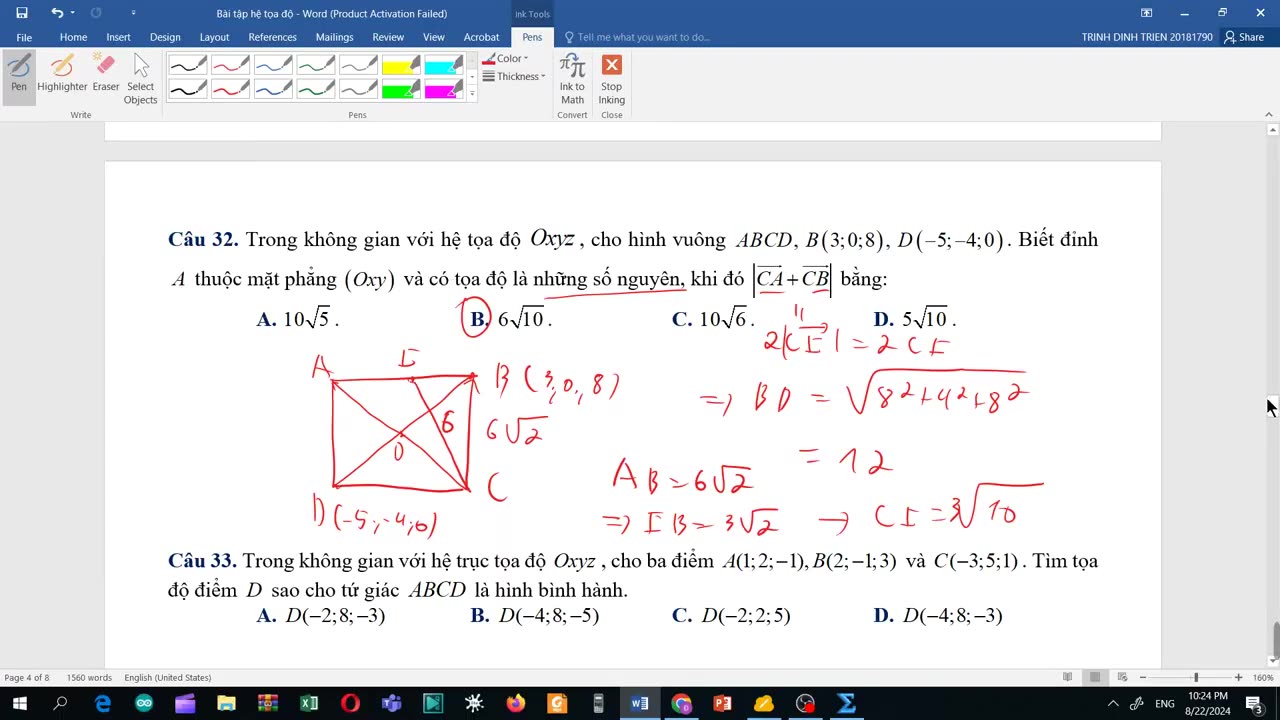Open zoom dialog via 160% level
Viewport: 1280px width, 720px height.
click(x=1263, y=677)
